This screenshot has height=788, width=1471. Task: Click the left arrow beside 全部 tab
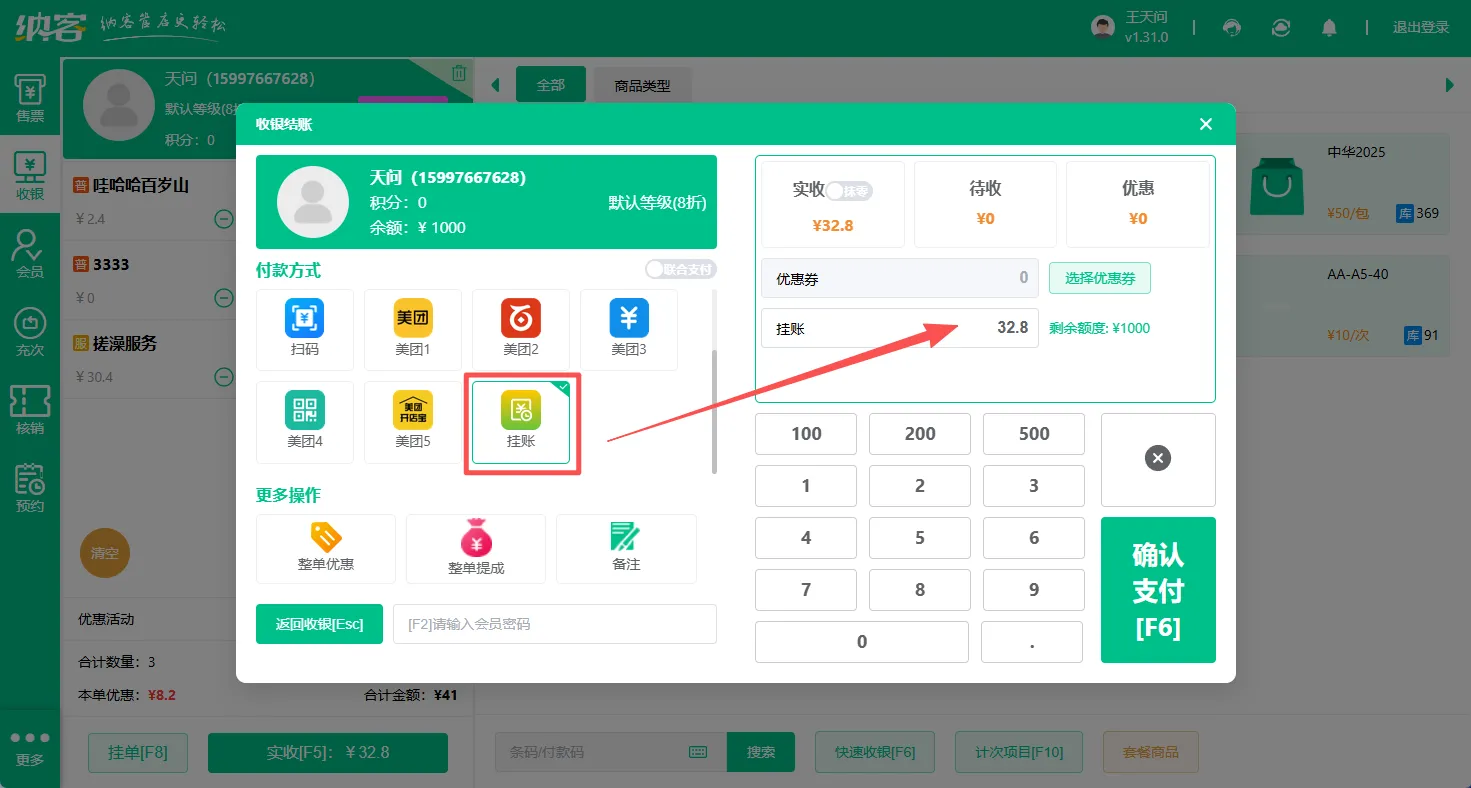(x=495, y=86)
